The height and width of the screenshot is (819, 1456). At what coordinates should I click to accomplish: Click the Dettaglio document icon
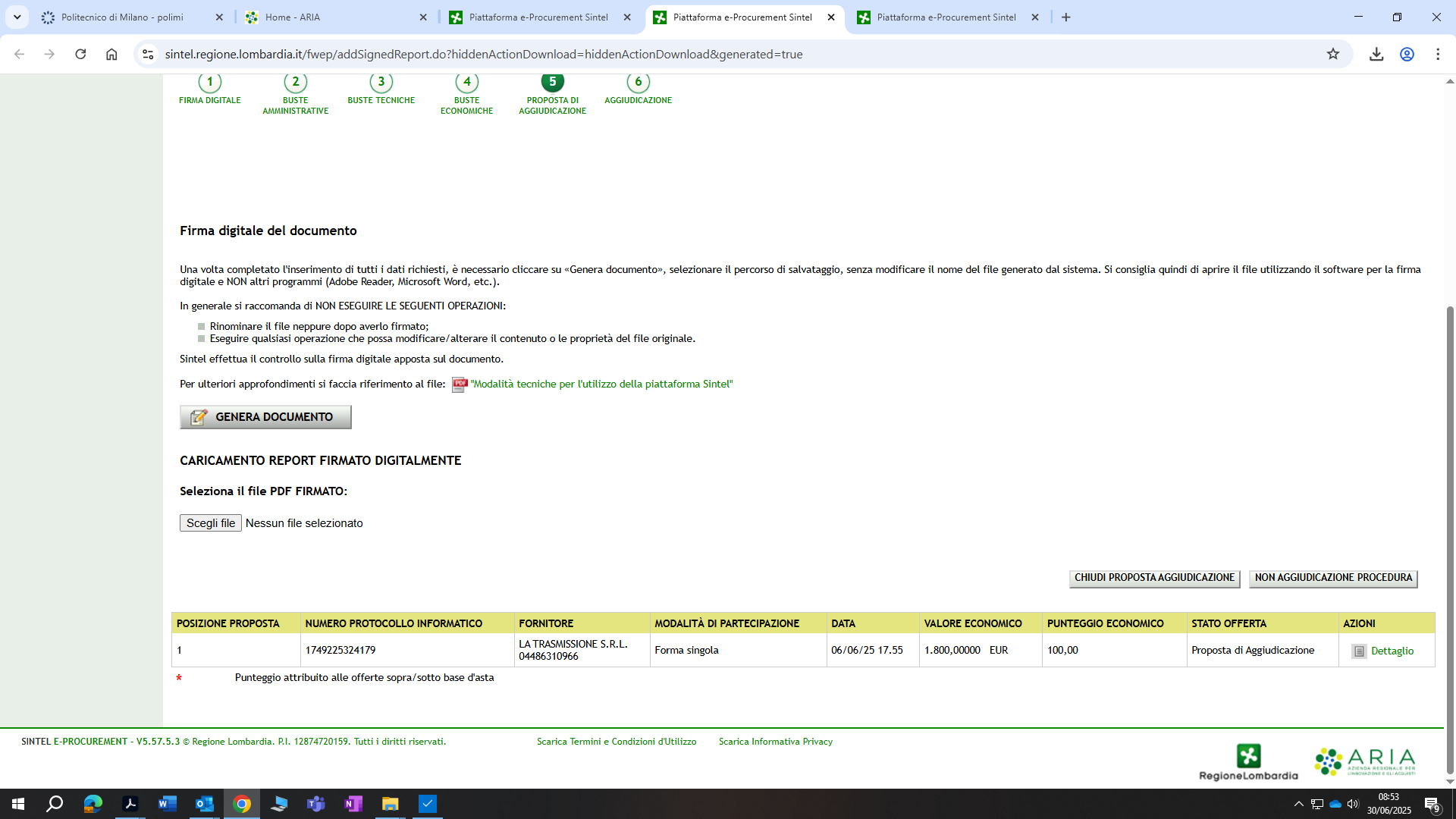[1358, 651]
